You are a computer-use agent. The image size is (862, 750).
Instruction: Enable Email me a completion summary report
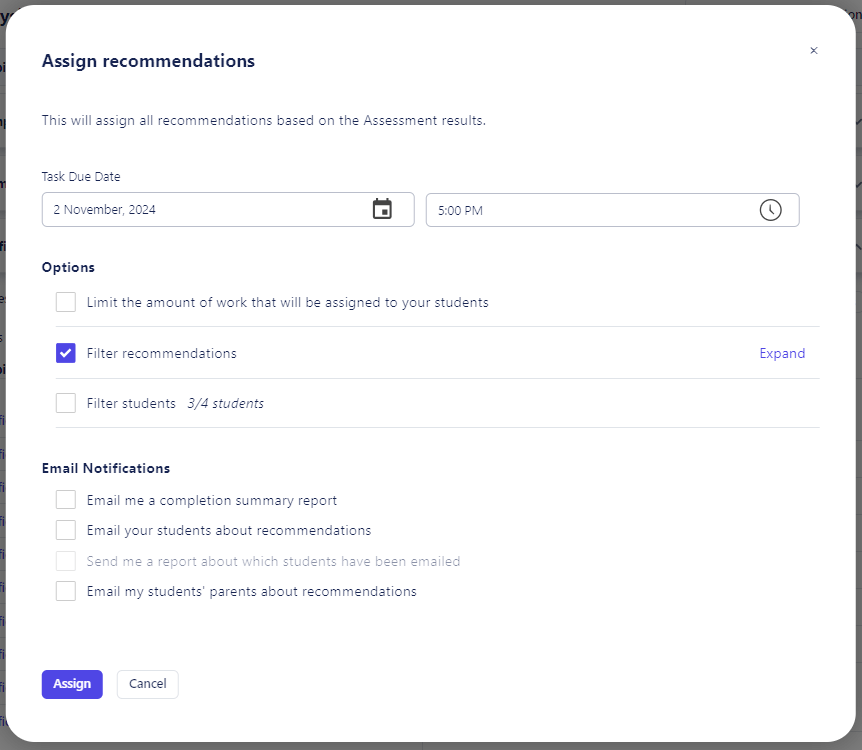[66, 500]
